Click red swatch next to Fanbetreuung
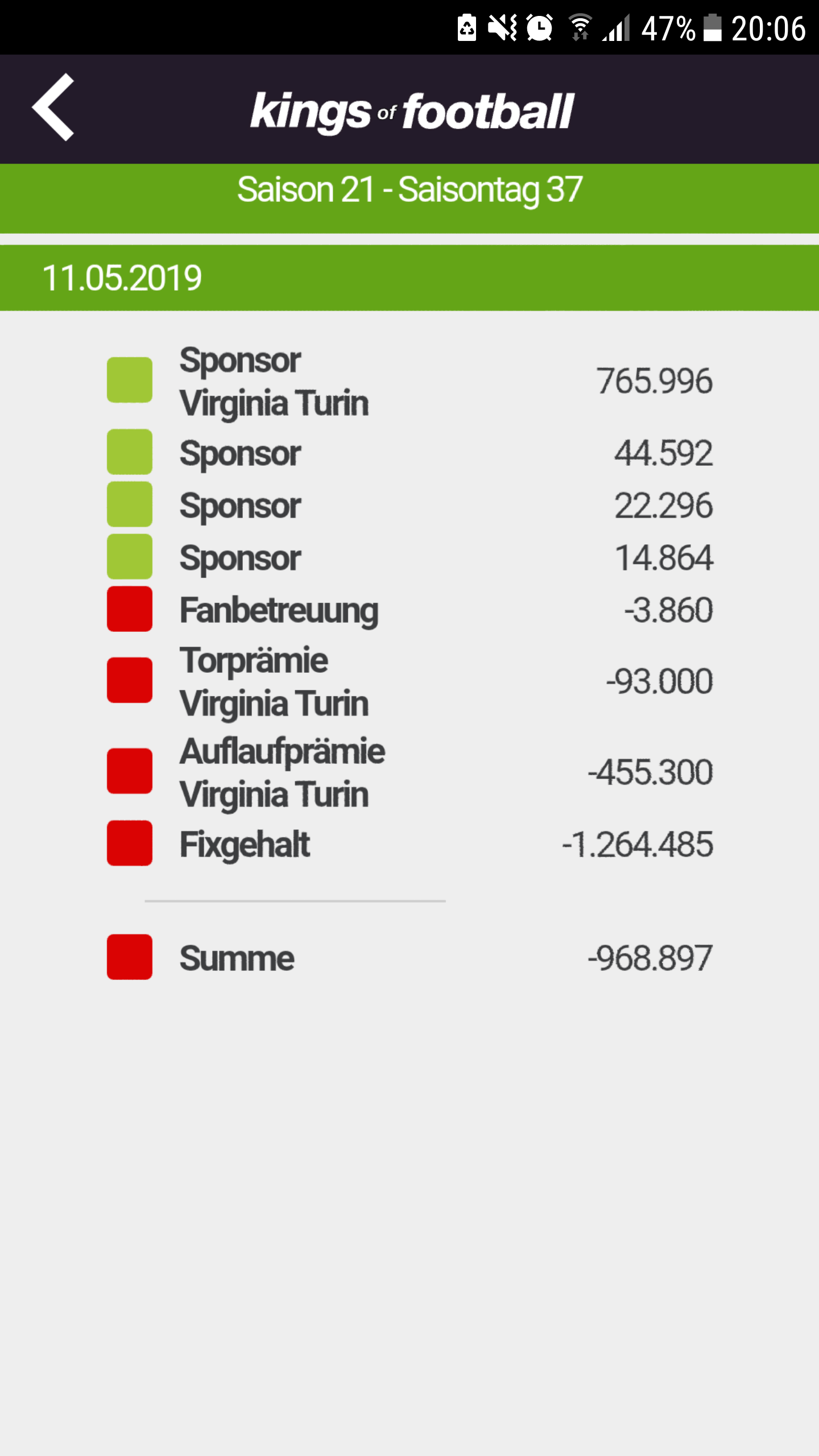This screenshot has width=819, height=1456. click(x=130, y=609)
